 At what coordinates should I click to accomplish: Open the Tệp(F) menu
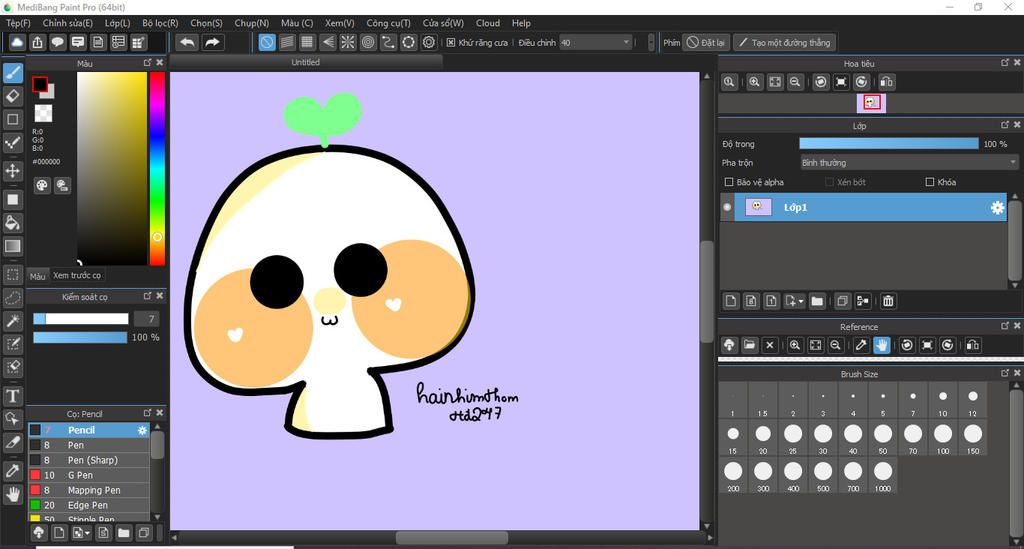18,23
